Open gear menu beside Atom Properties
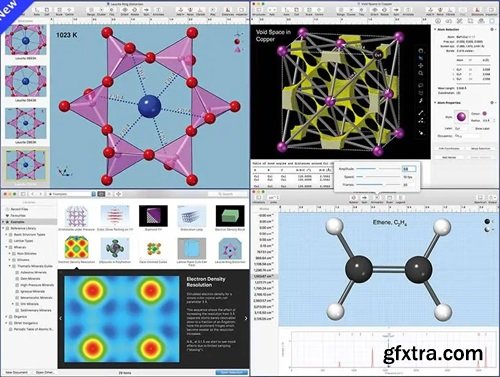500x377 pixels. (492, 103)
